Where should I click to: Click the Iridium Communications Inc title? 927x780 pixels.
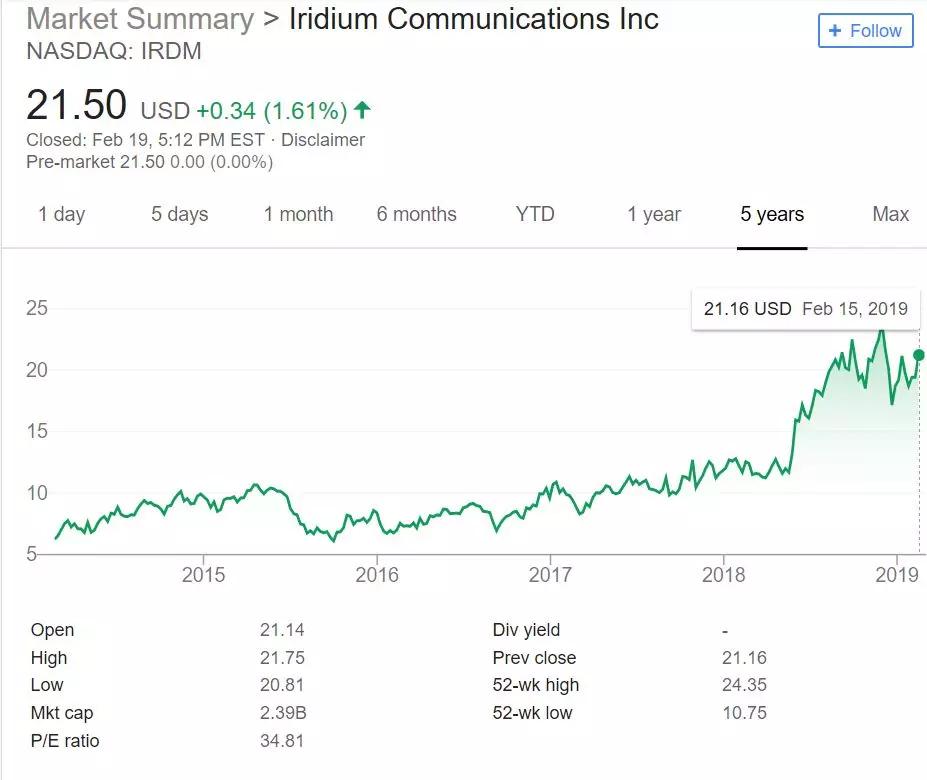click(x=474, y=19)
